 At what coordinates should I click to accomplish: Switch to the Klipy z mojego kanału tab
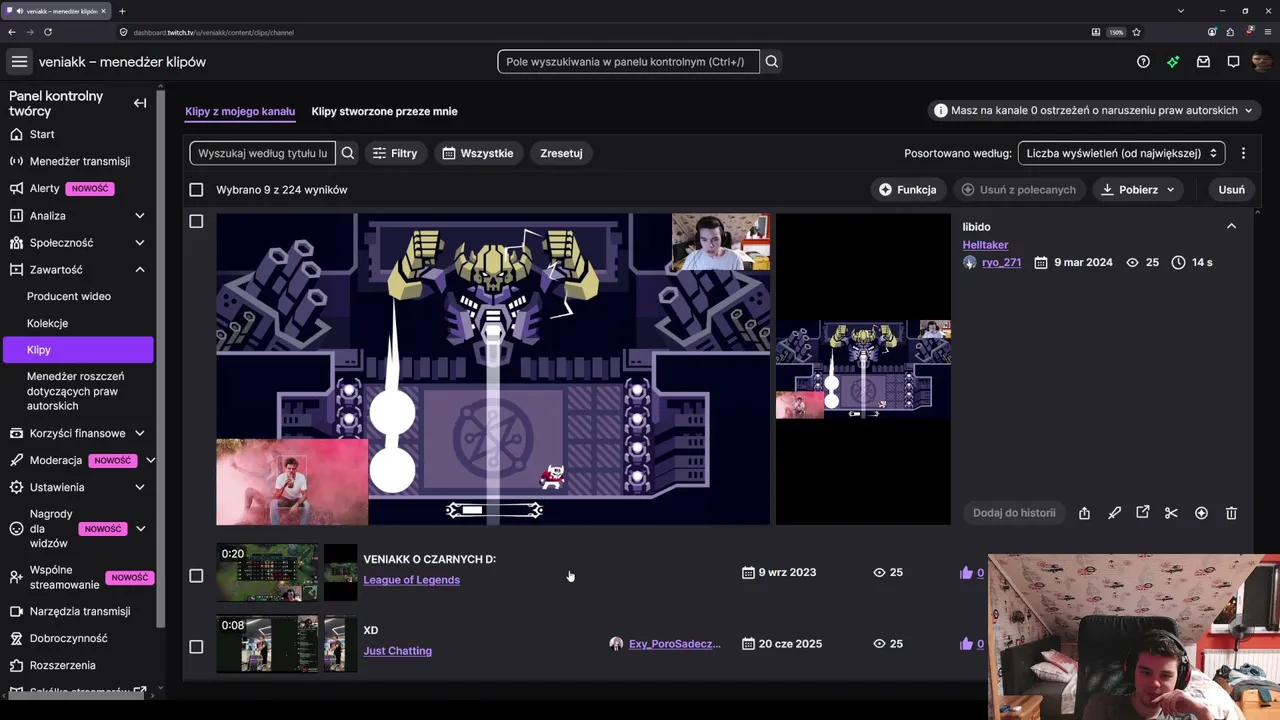(240, 111)
